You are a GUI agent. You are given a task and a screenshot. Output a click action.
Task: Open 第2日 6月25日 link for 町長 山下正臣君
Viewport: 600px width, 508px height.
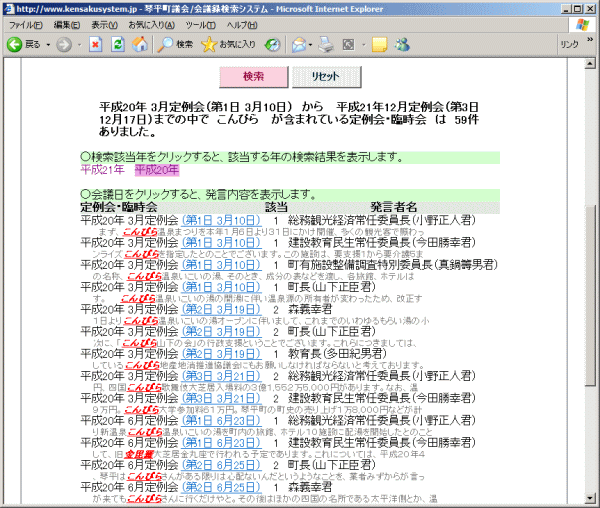pos(222,465)
